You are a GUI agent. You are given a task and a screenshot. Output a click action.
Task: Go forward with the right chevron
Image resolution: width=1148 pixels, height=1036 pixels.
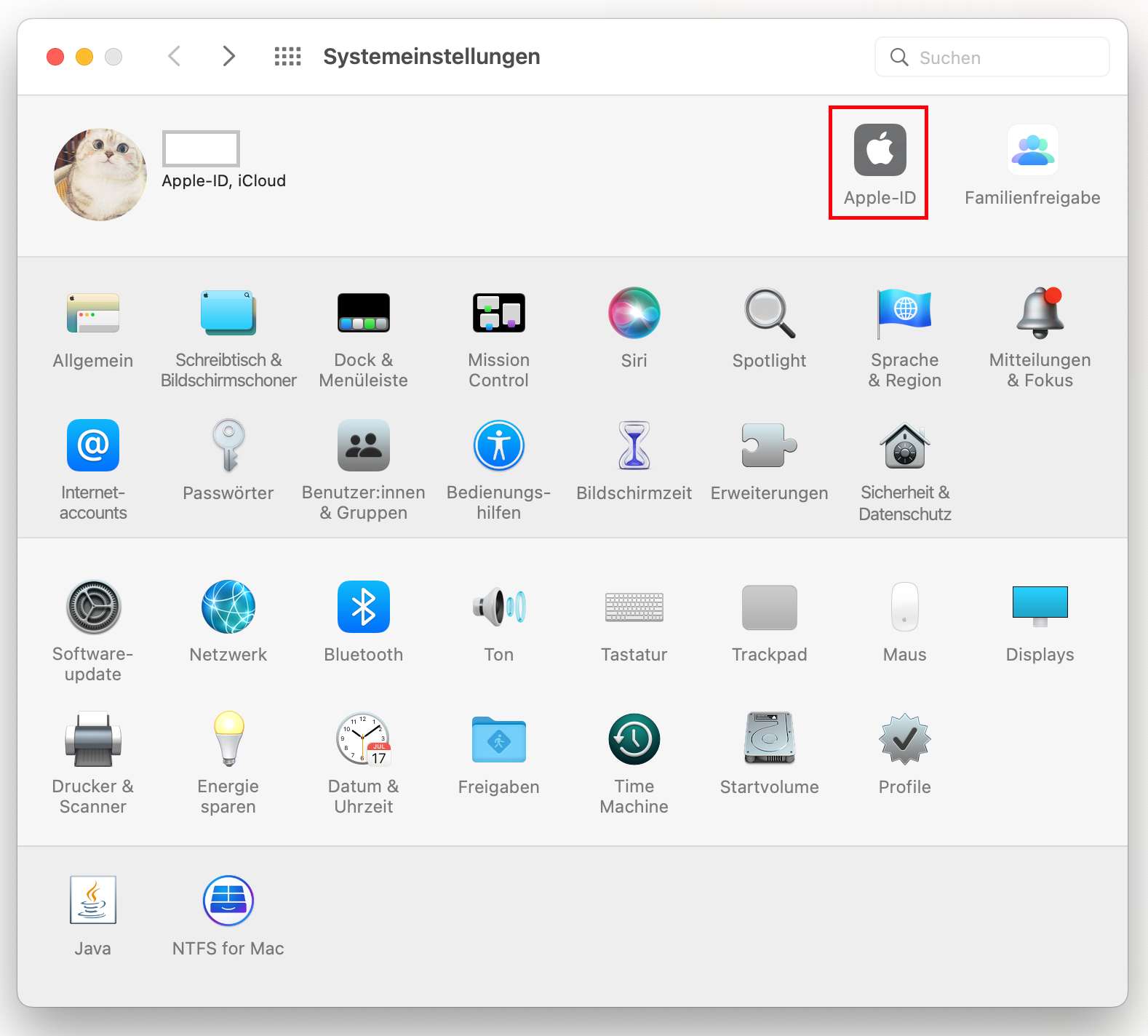pos(228,56)
